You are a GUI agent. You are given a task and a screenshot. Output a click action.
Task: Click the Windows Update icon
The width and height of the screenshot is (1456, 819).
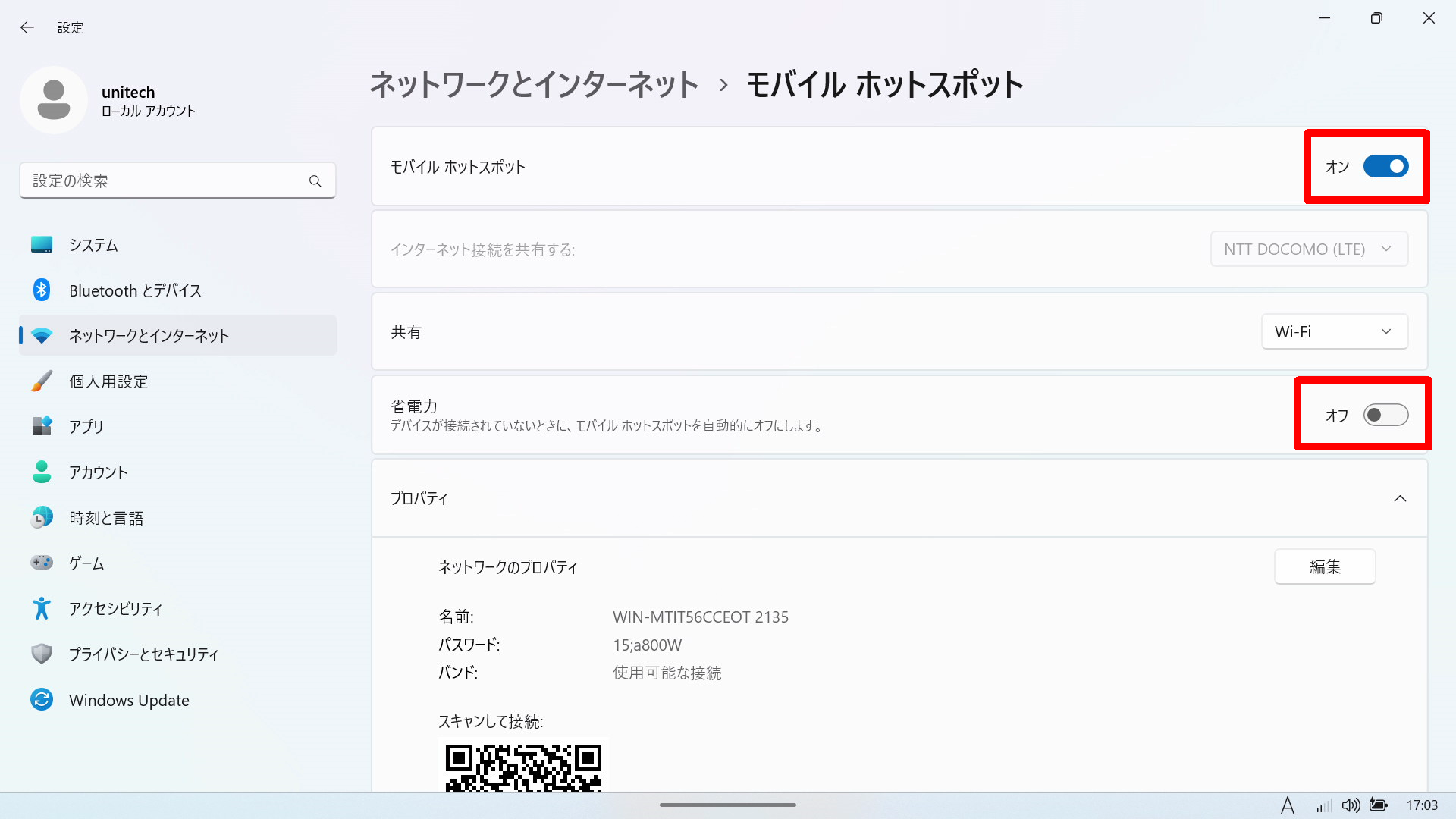[42, 699]
